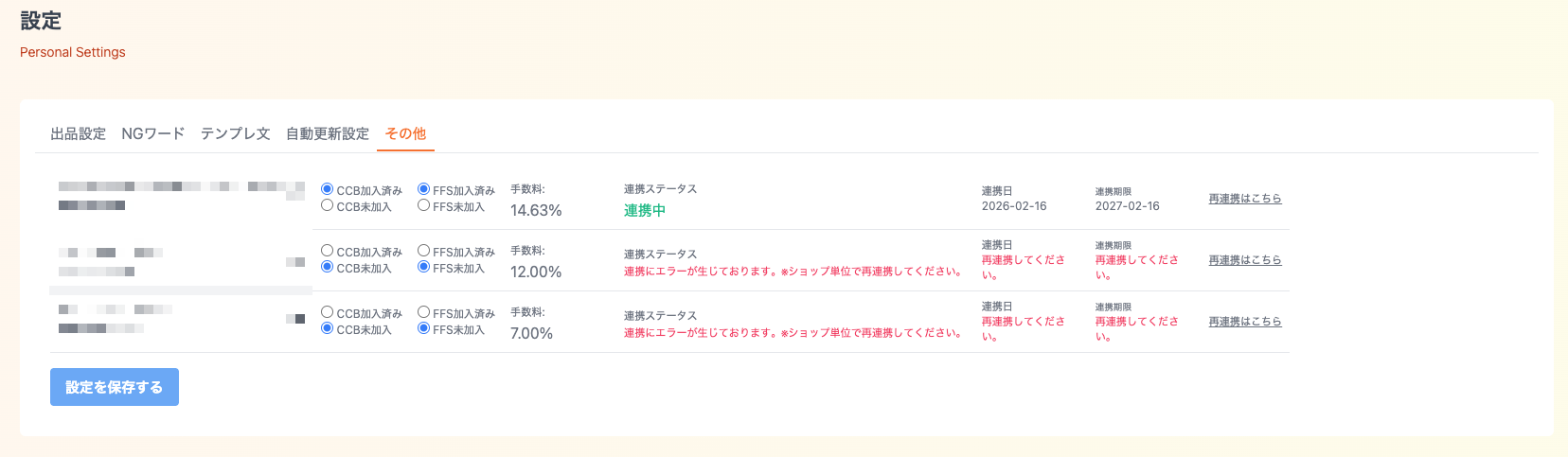Click the 2027-02-16 expiry date
The height and width of the screenshot is (457, 1568).
1127,206
